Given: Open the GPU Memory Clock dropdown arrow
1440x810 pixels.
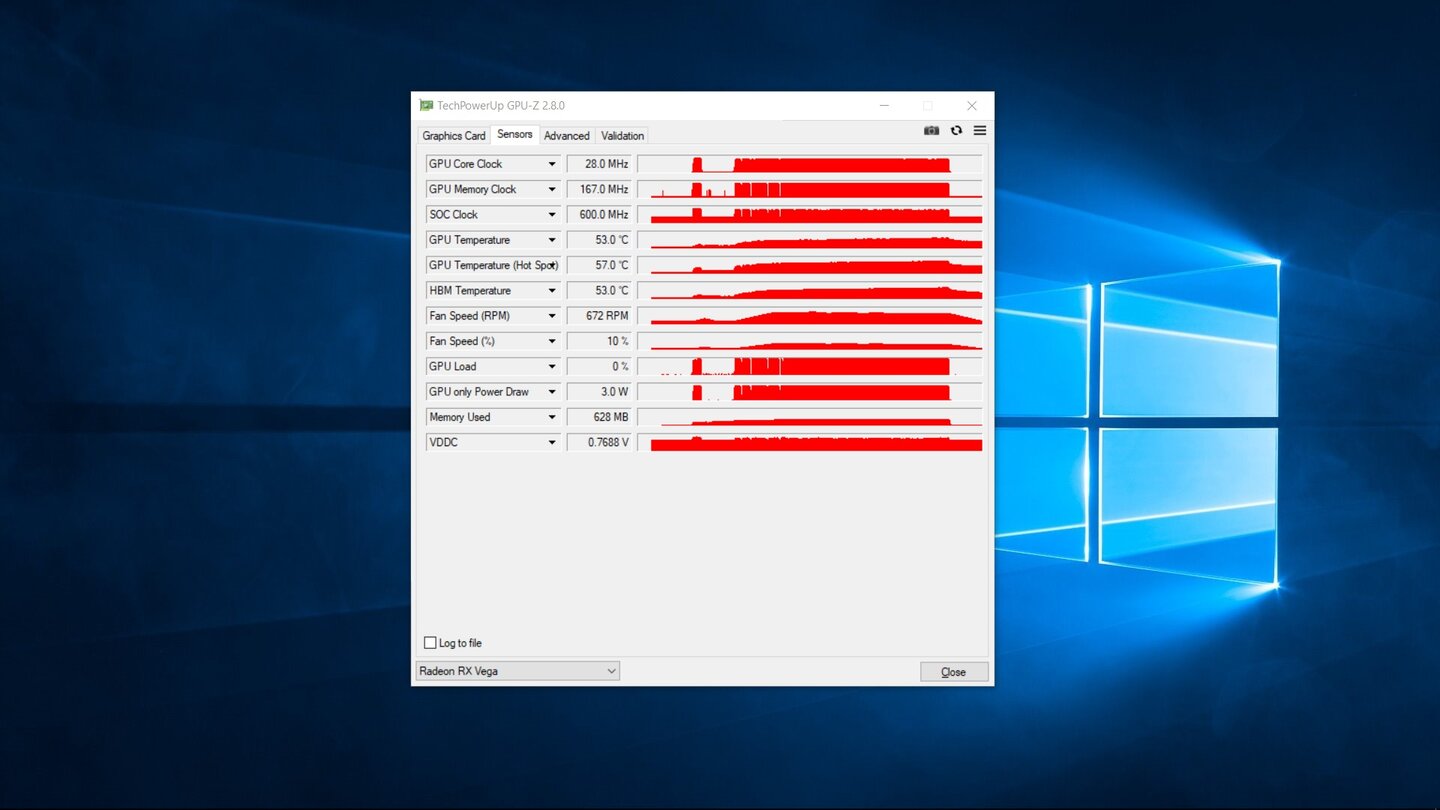Looking at the screenshot, I should [x=551, y=189].
